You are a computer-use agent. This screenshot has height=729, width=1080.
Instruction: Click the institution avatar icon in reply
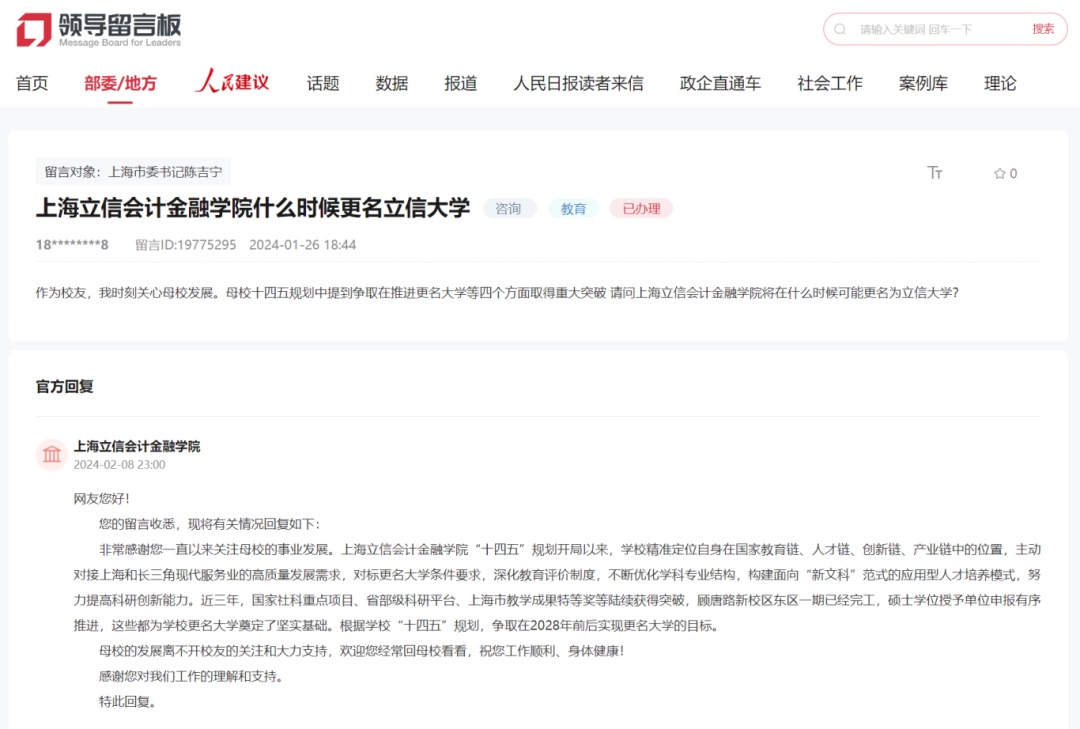[x=51, y=455]
